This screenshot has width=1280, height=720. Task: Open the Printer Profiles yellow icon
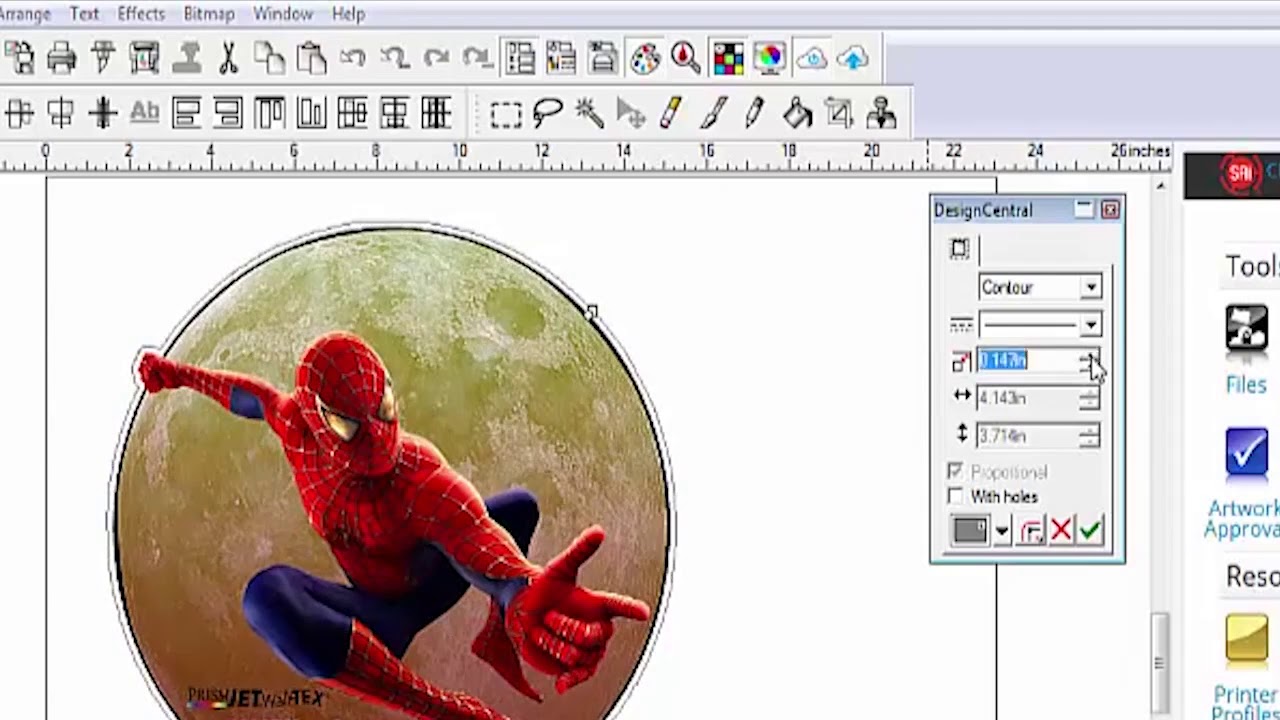[x=1247, y=641]
